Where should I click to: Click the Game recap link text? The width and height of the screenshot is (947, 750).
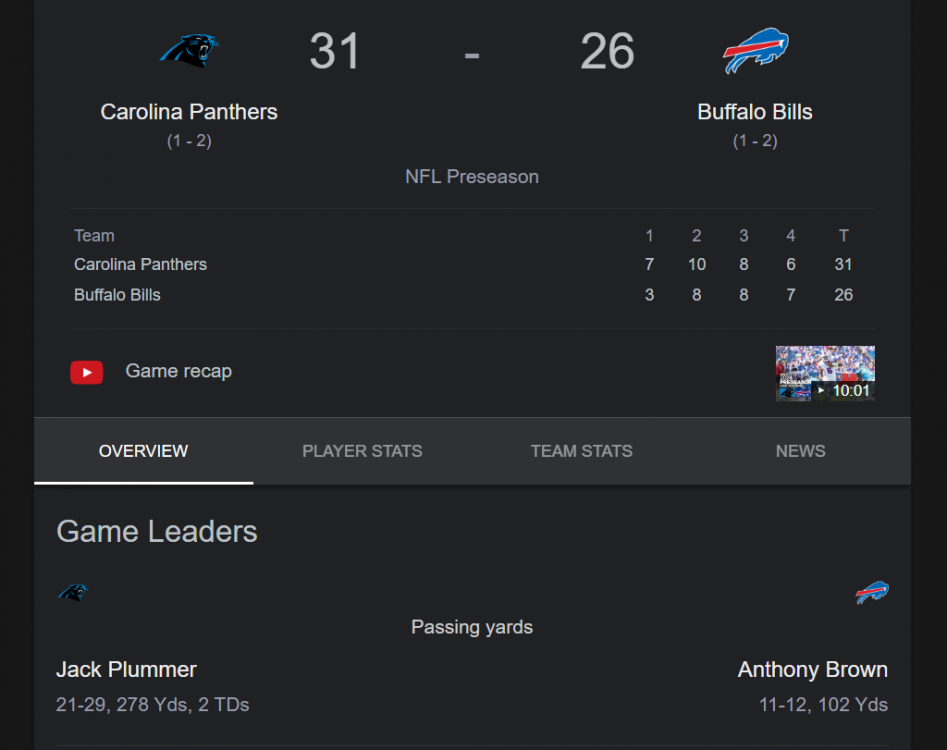178,371
